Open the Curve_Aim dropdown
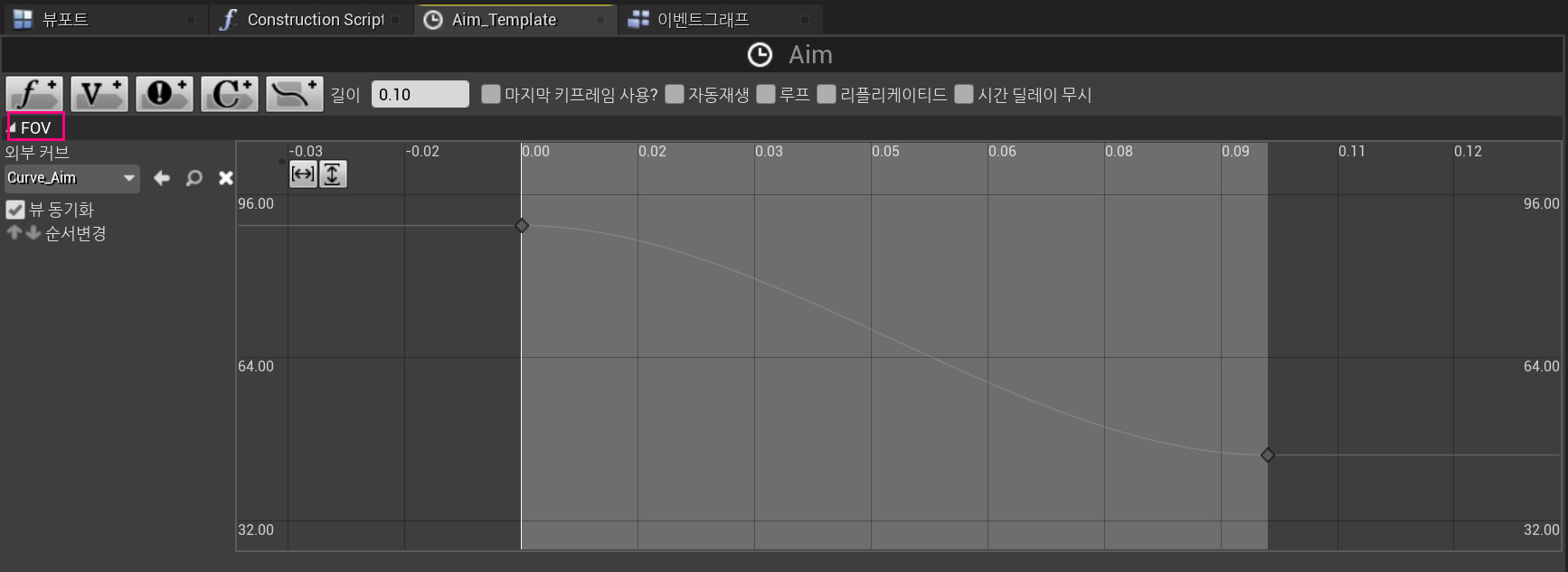The width and height of the screenshot is (1568, 572). (x=71, y=178)
